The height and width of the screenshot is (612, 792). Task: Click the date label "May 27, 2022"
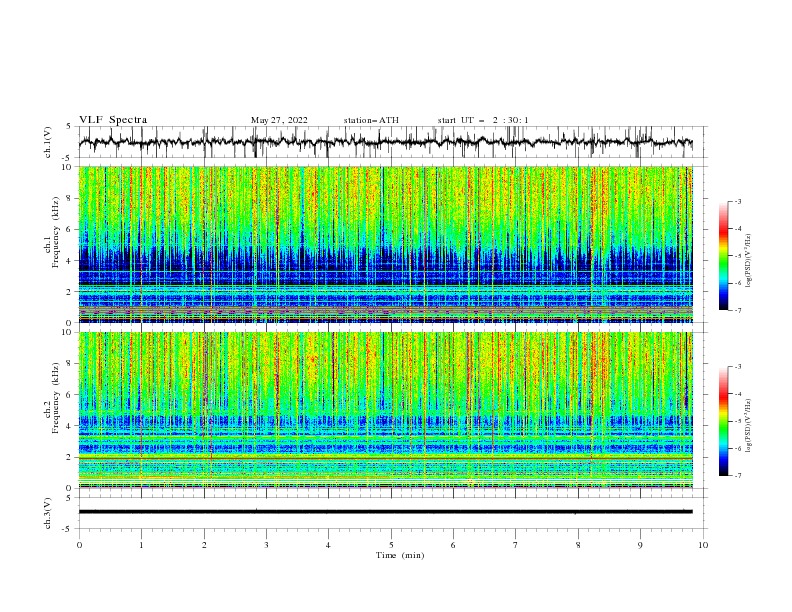279,120
